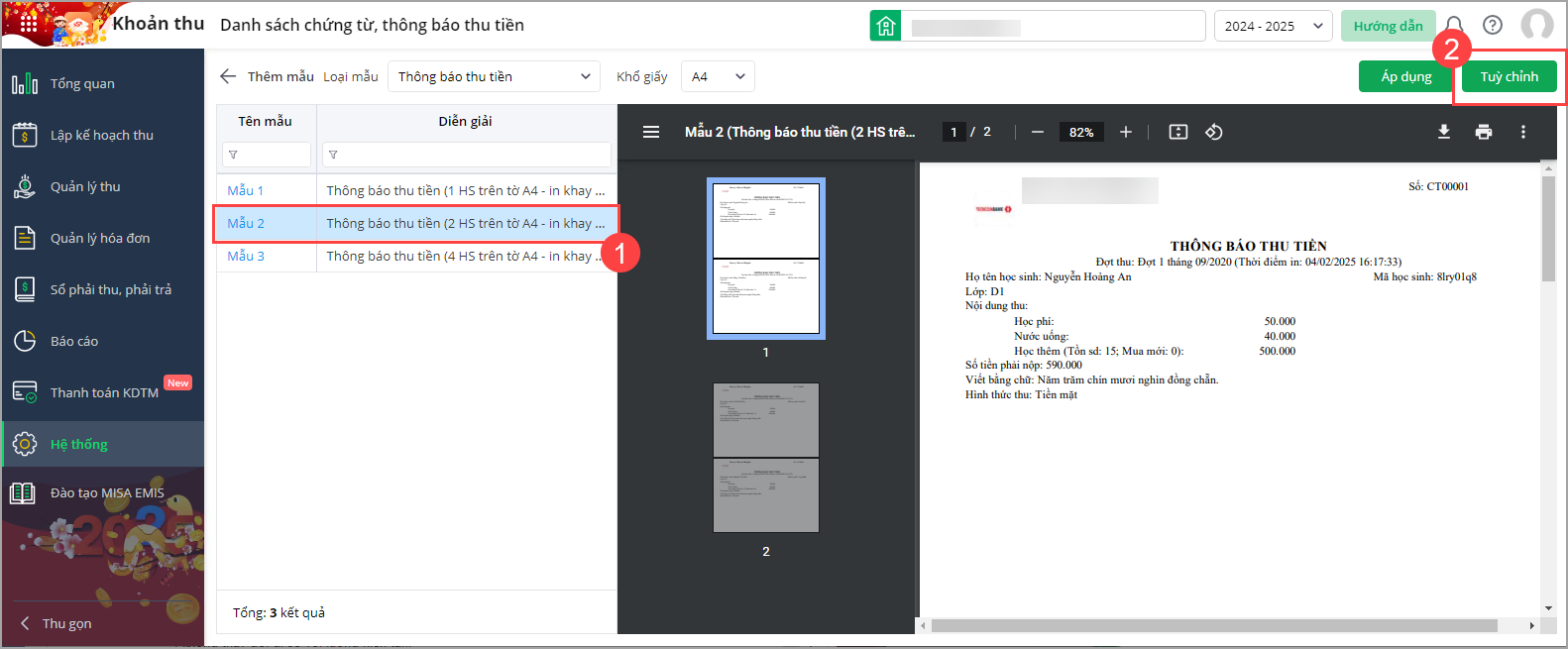1568x649 pixels.
Task: Click the green school home icon
Action: pos(885,26)
